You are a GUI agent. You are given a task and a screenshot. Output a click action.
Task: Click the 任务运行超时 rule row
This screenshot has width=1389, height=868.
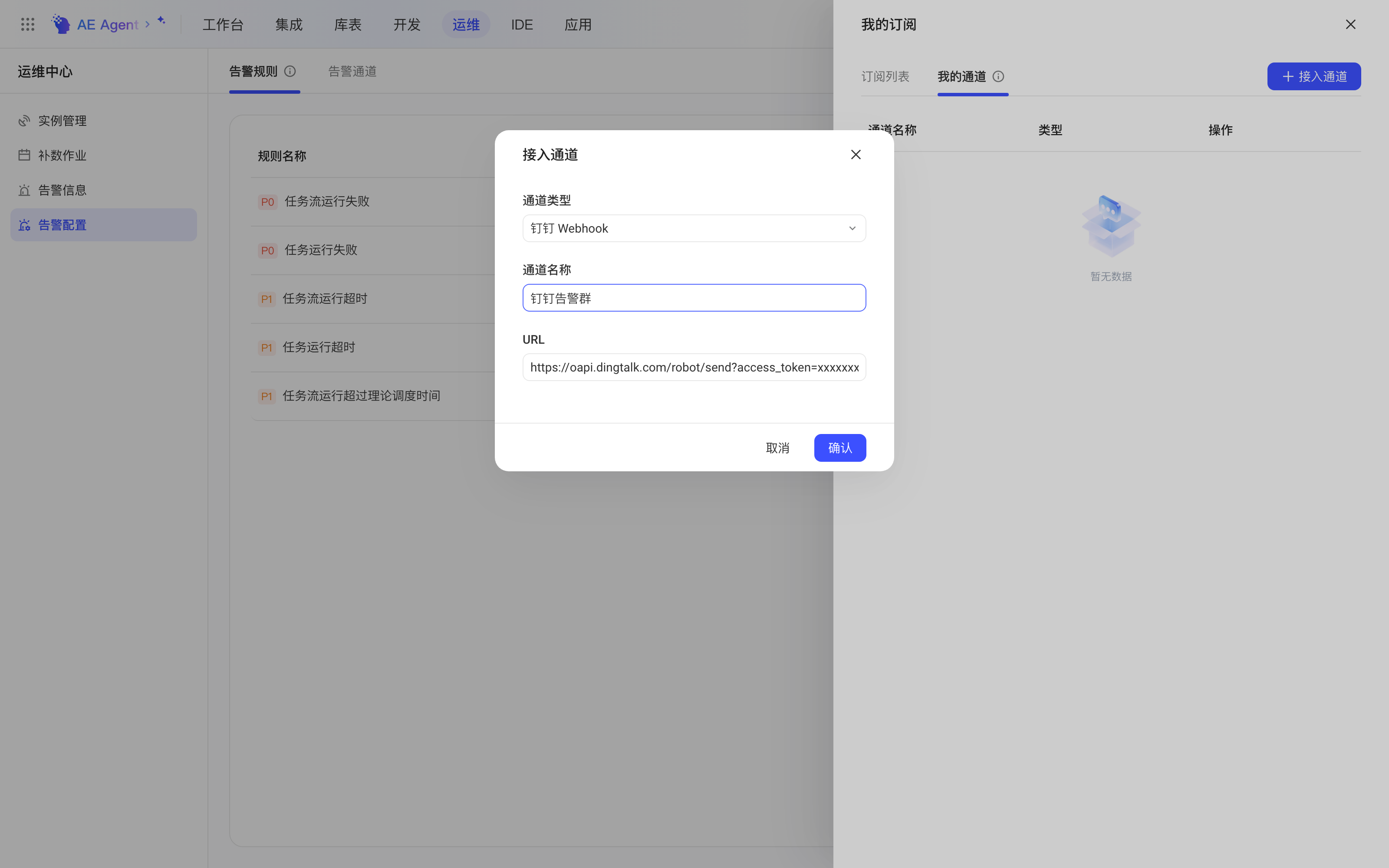pos(373,347)
